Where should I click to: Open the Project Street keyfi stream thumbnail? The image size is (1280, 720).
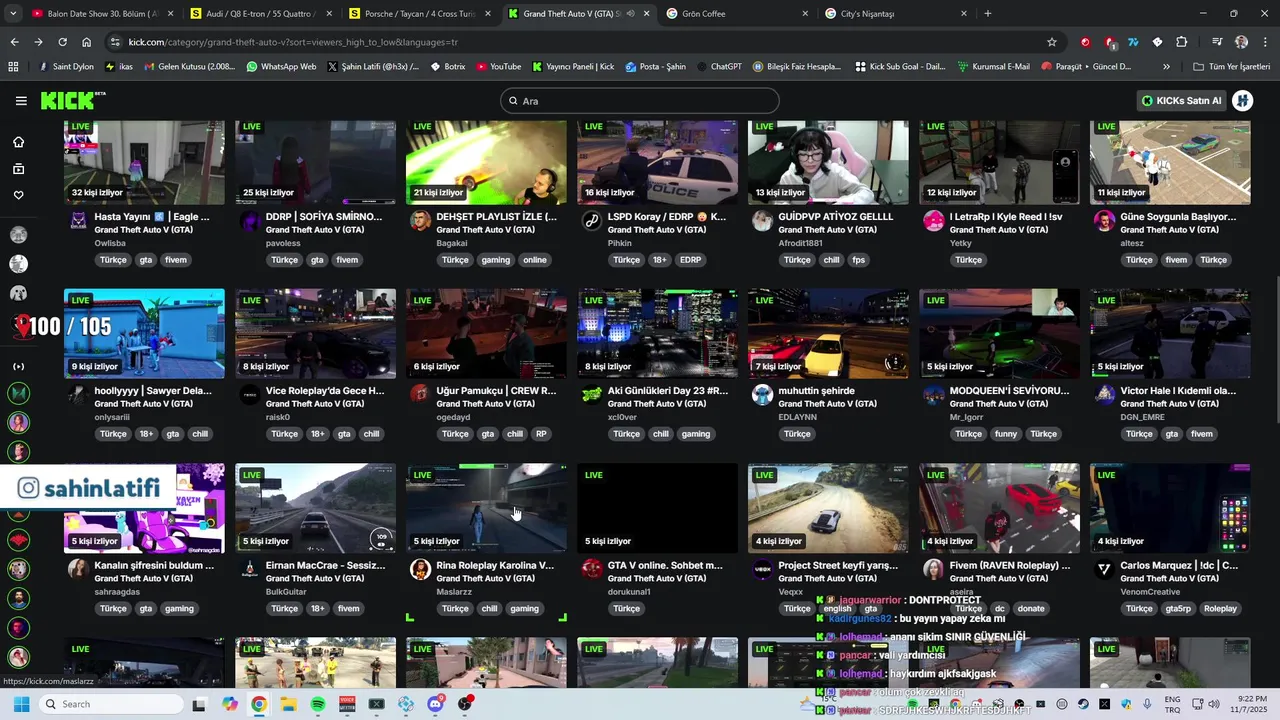tap(828, 508)
